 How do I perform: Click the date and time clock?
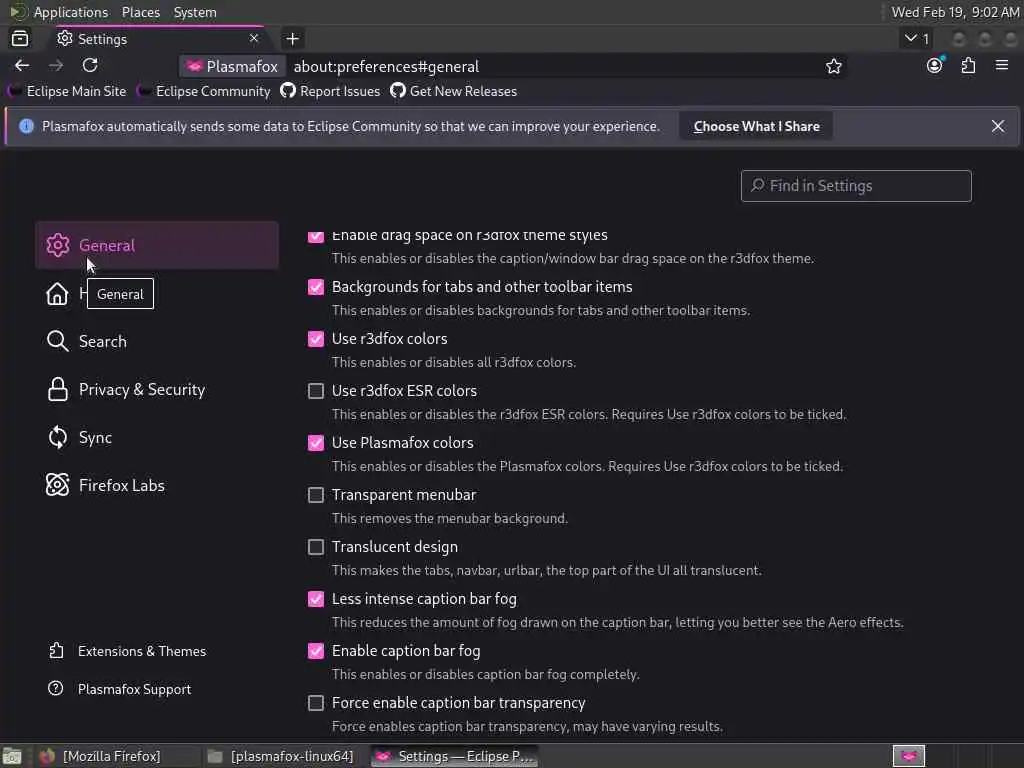pos(955,12)
